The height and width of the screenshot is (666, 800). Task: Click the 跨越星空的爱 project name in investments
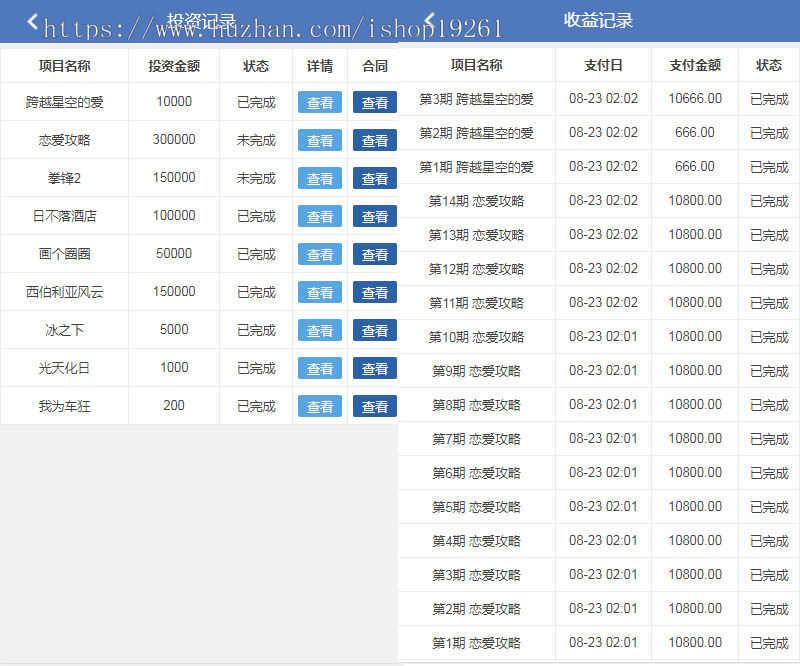[64, 102]
